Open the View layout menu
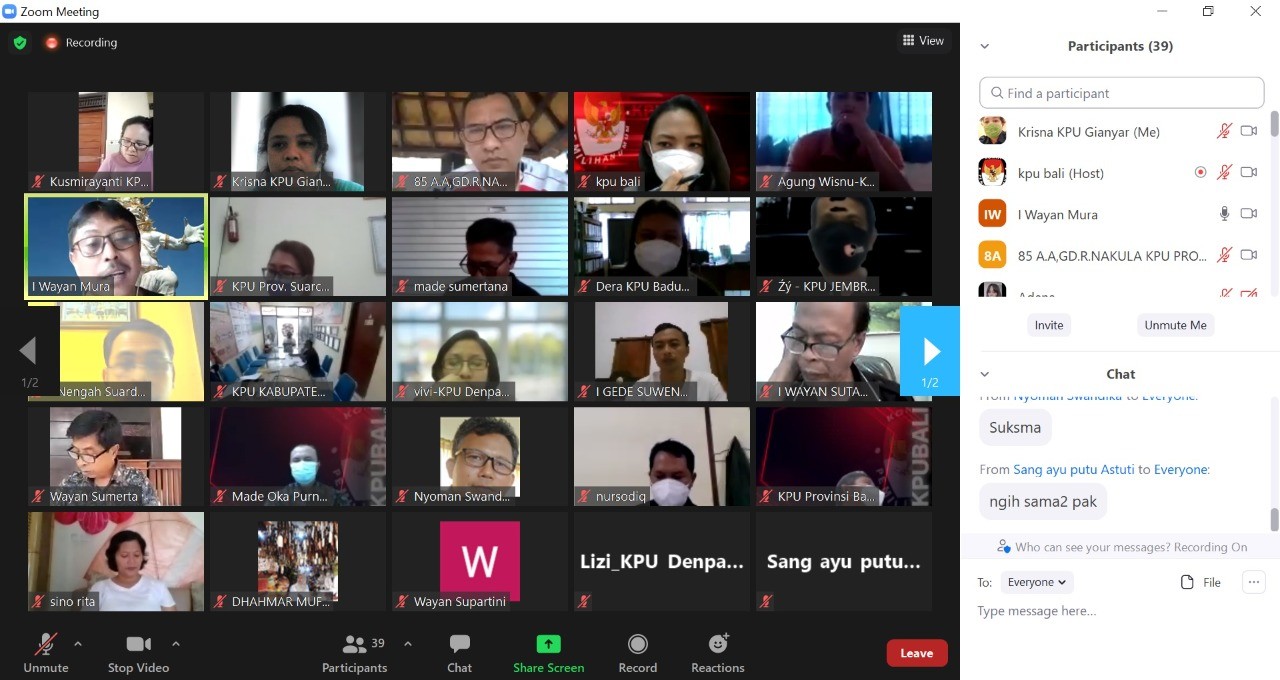 (x=923, y=41)
